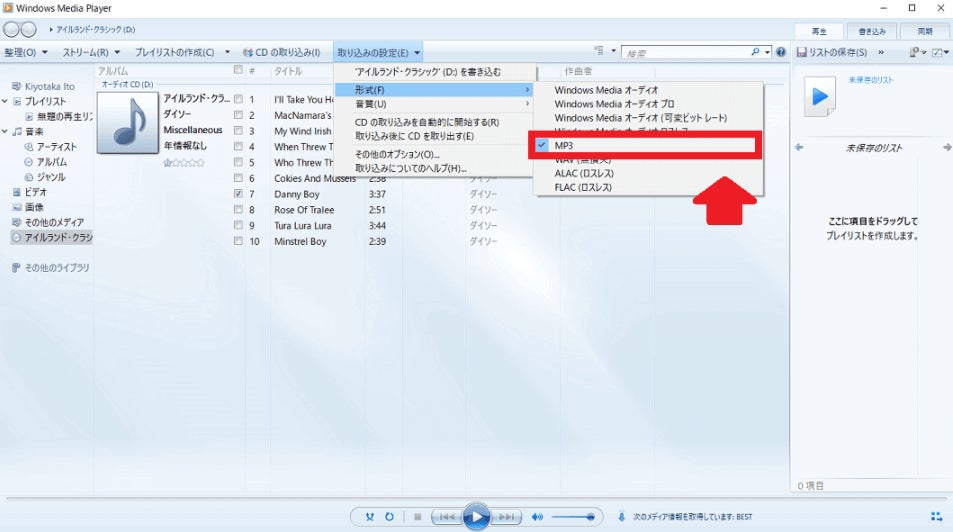Image resolution: width=953 pixels, height=532 pixels.
Task: Click リストの保存(S) button
Action: [x=832, y=52]
